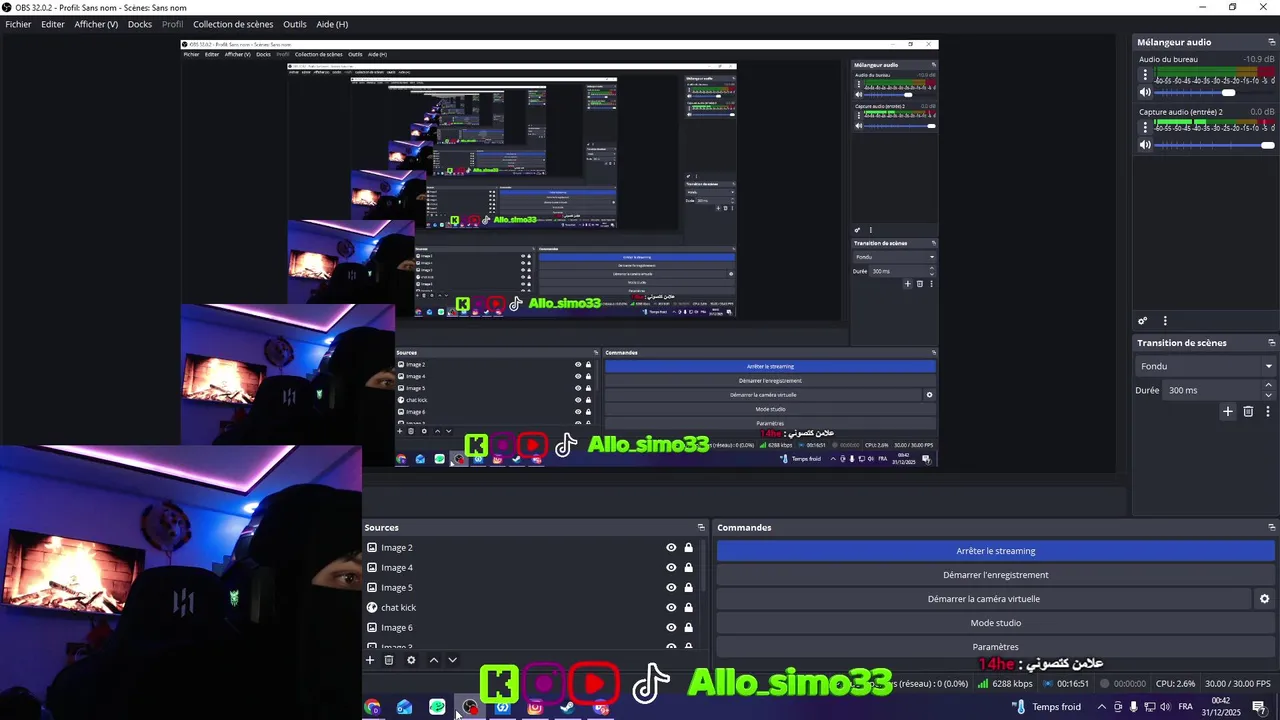Hide the Image 2 source

coord(671,547)
